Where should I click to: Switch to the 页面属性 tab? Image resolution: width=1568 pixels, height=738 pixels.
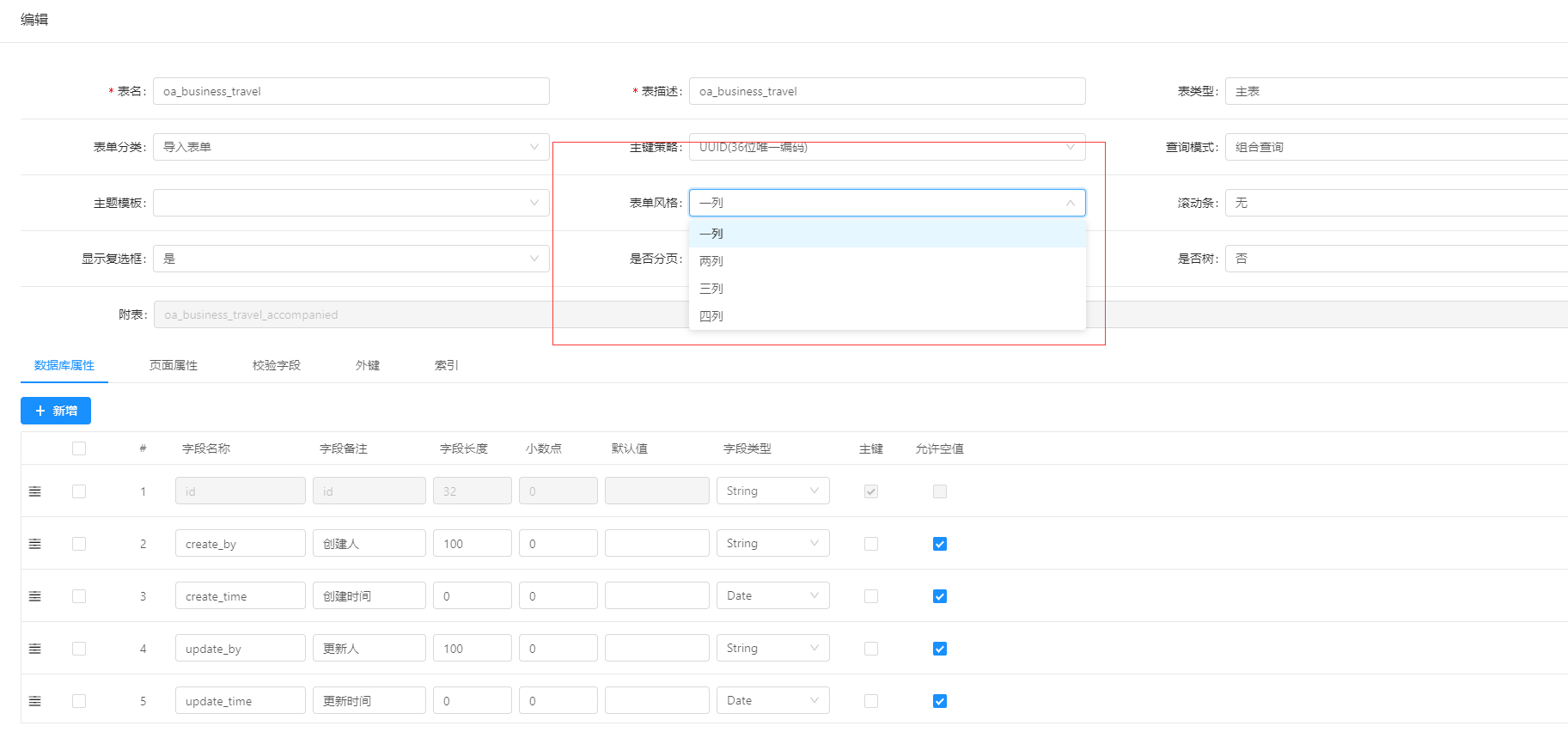pos(174,365)
